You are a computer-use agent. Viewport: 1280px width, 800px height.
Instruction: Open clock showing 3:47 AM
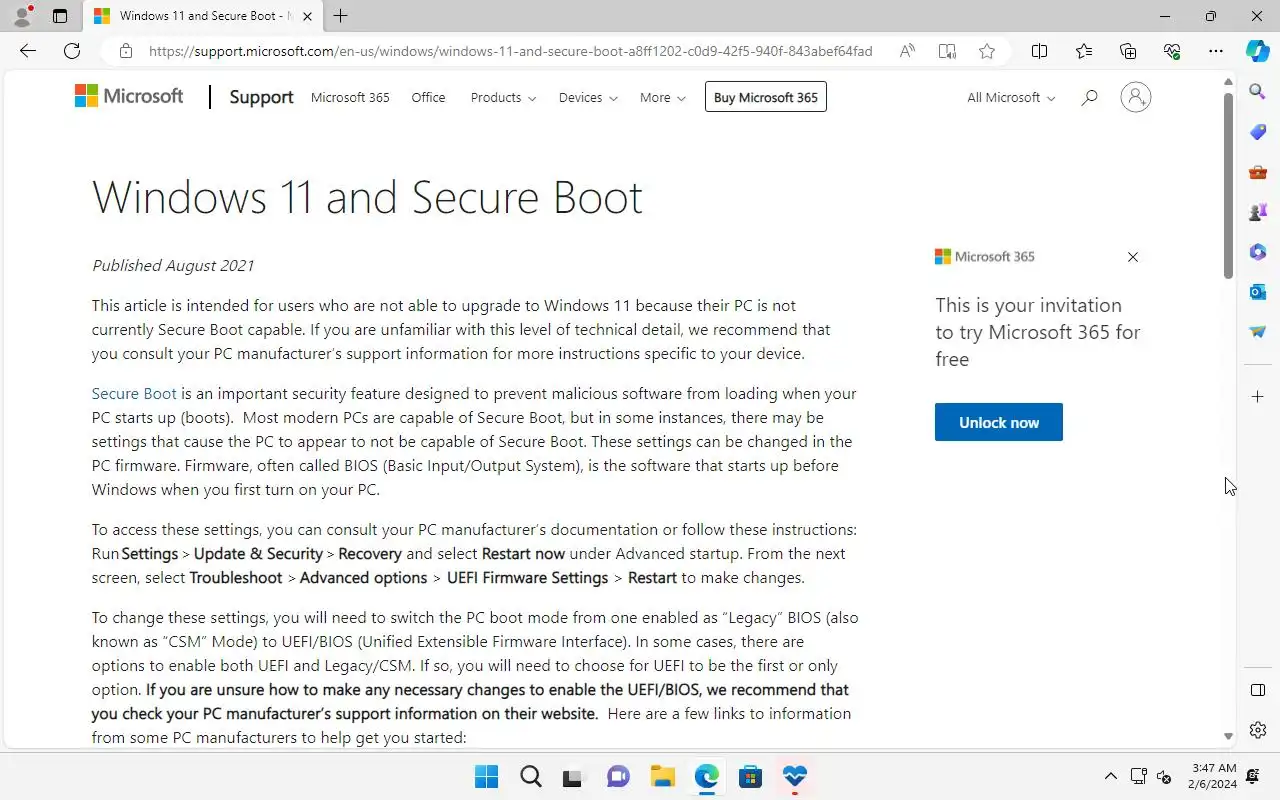coord(1214,776)
